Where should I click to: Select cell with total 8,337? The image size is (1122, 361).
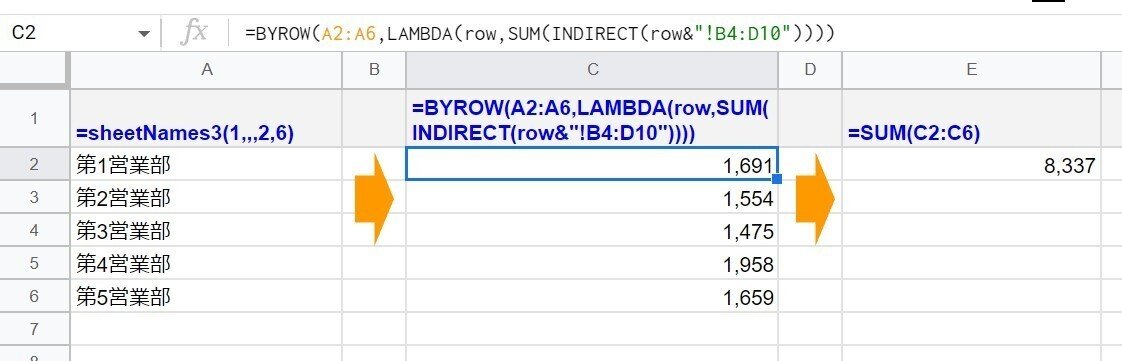pos(971,164)
